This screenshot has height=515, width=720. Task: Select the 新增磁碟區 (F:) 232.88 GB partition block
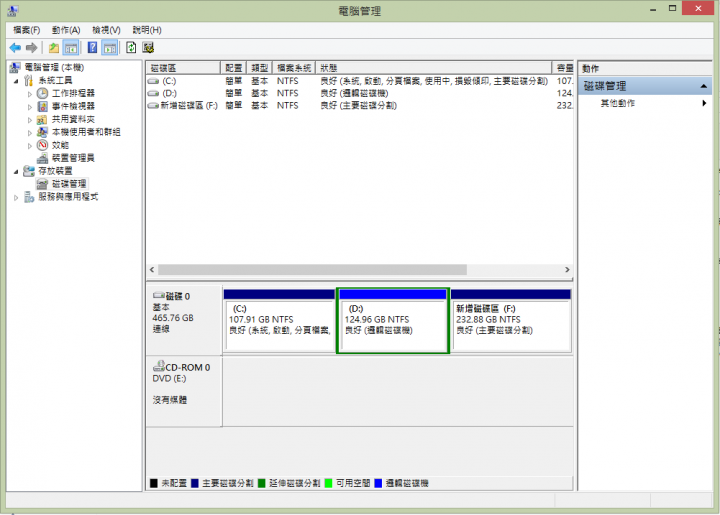511,320
